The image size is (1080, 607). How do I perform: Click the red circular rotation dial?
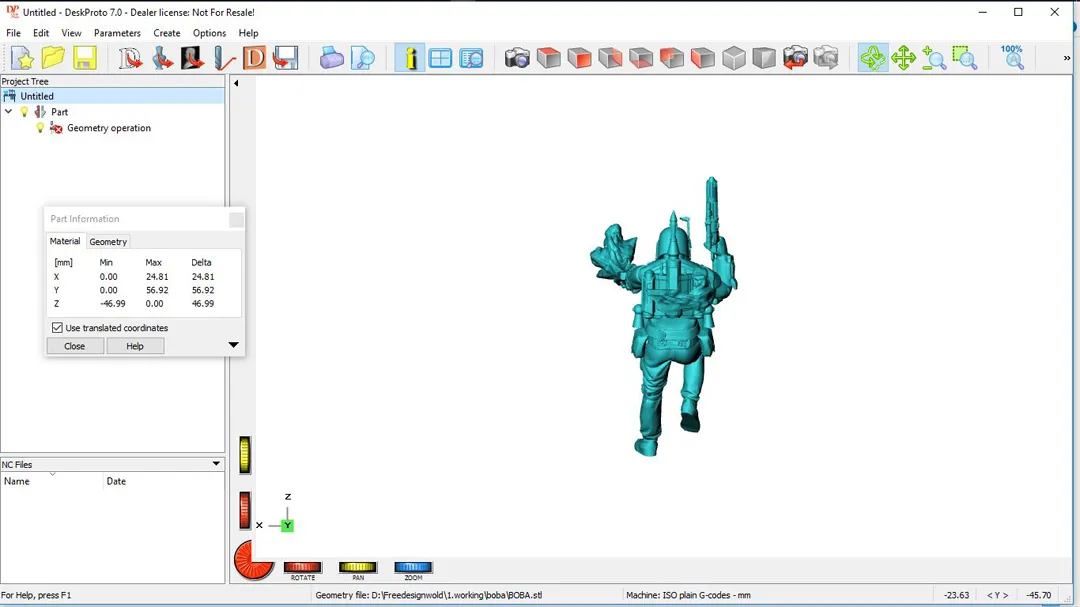(253, 559)
